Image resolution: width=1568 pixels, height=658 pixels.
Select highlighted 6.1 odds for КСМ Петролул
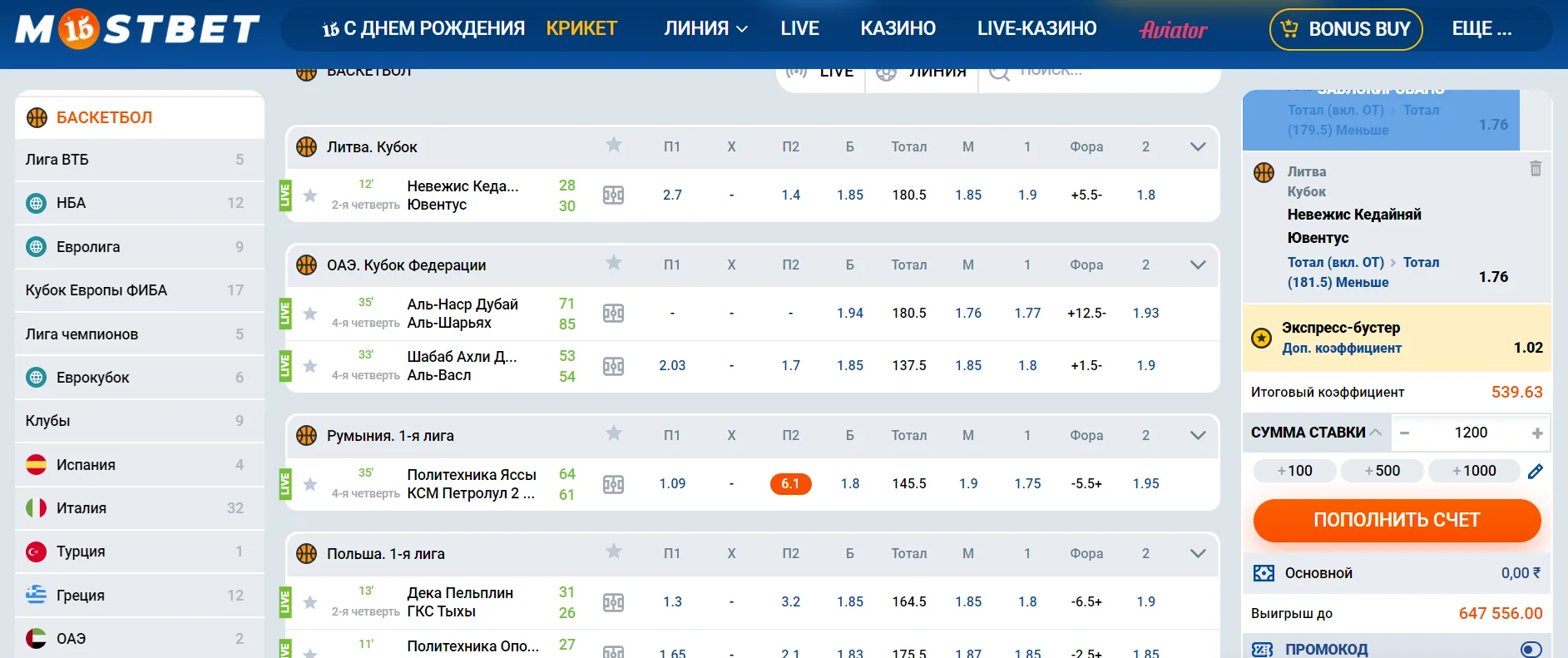[790, 483]
